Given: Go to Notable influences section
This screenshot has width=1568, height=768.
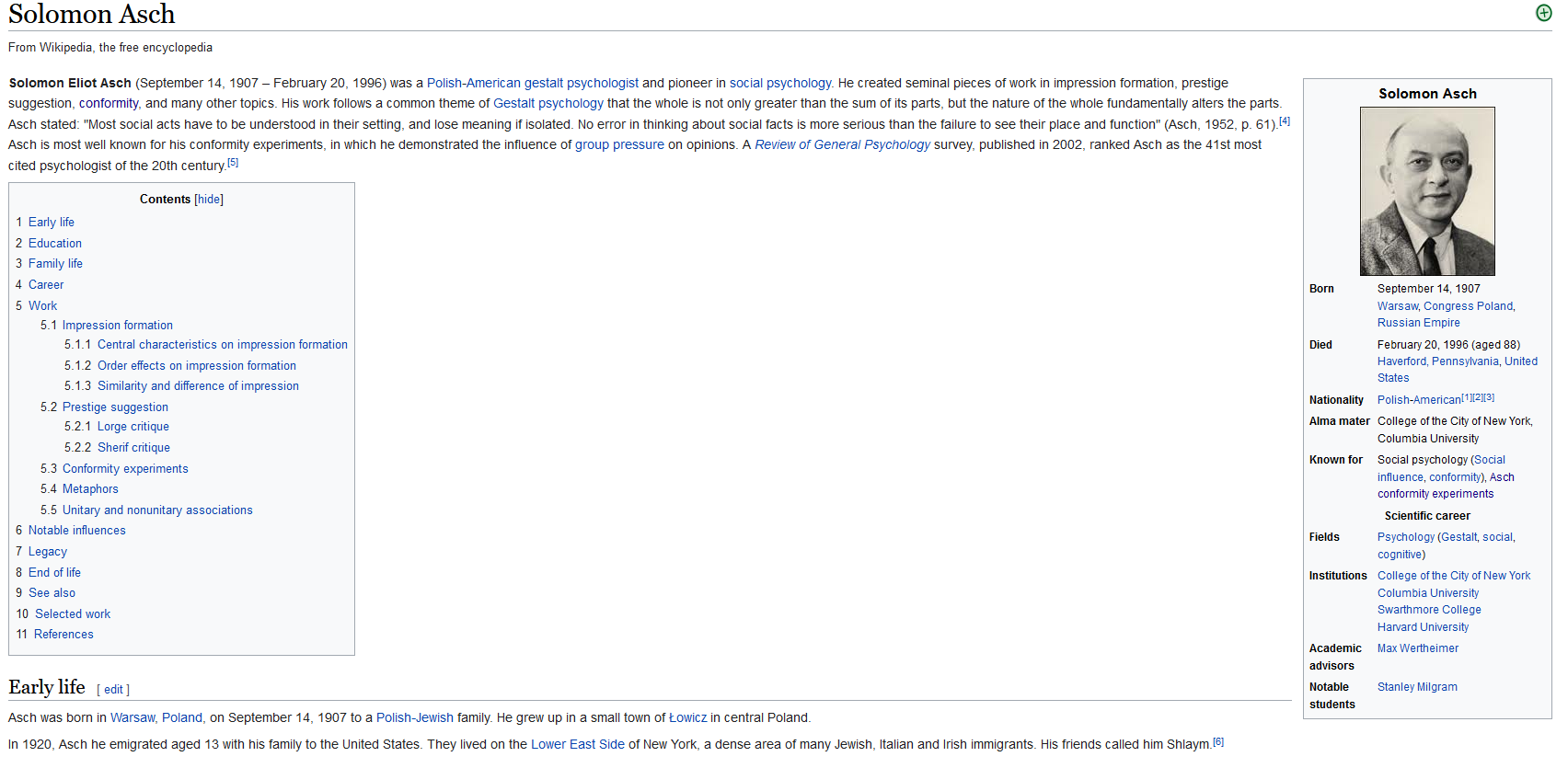Looking at the screenshot, I should pyautogui.click(x=77, y=531).
